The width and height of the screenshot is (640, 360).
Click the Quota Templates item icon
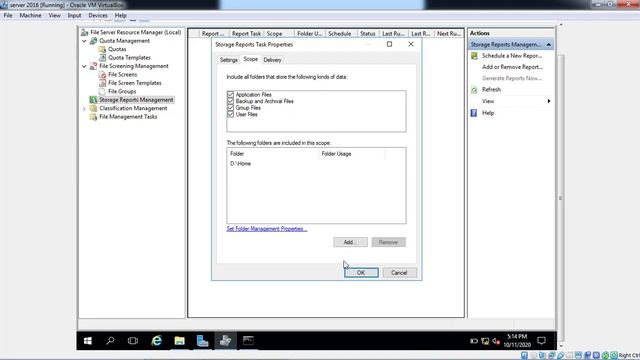(102, 58)
